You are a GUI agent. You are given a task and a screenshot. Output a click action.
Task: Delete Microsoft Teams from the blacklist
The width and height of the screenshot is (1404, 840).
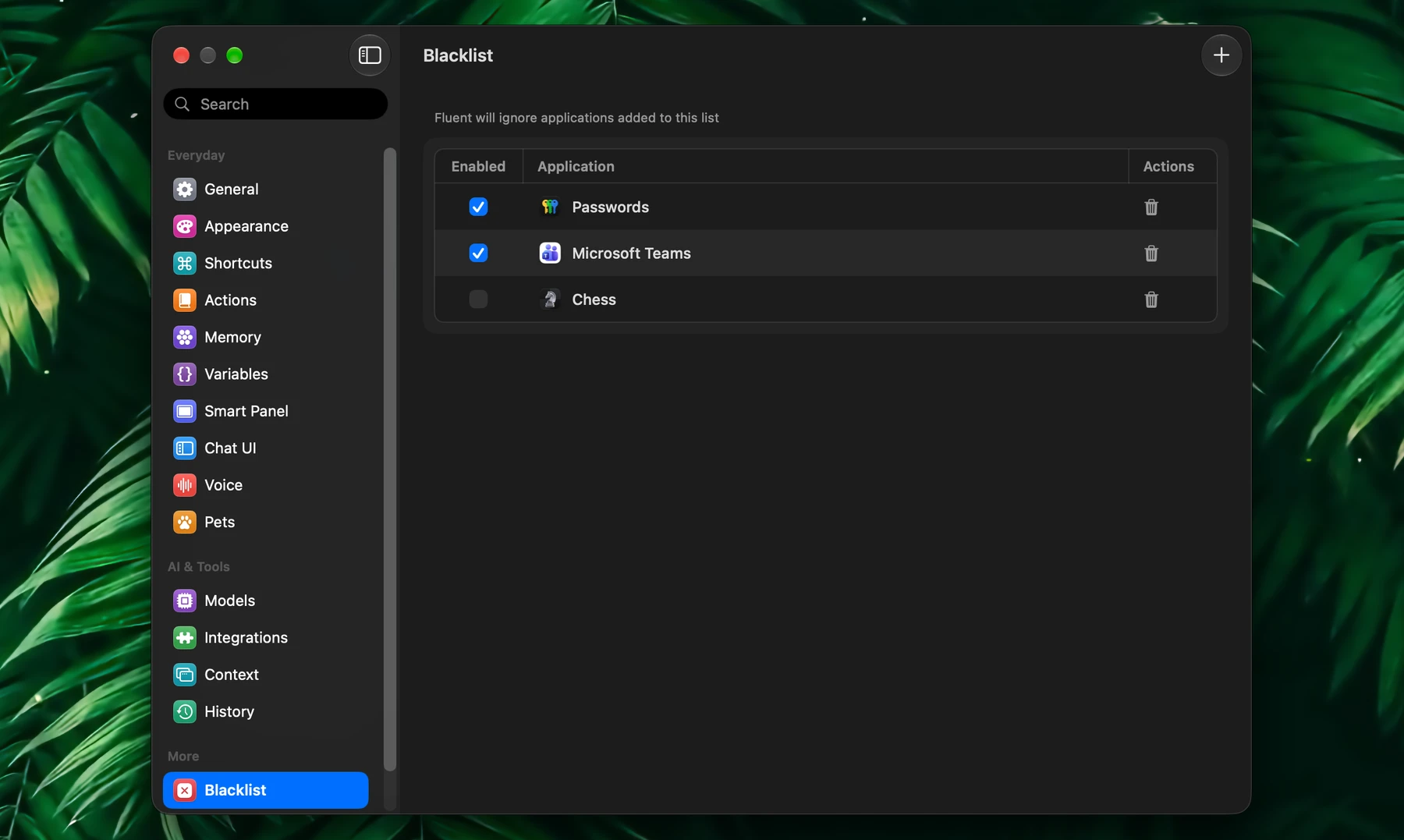coord(1150,253)
